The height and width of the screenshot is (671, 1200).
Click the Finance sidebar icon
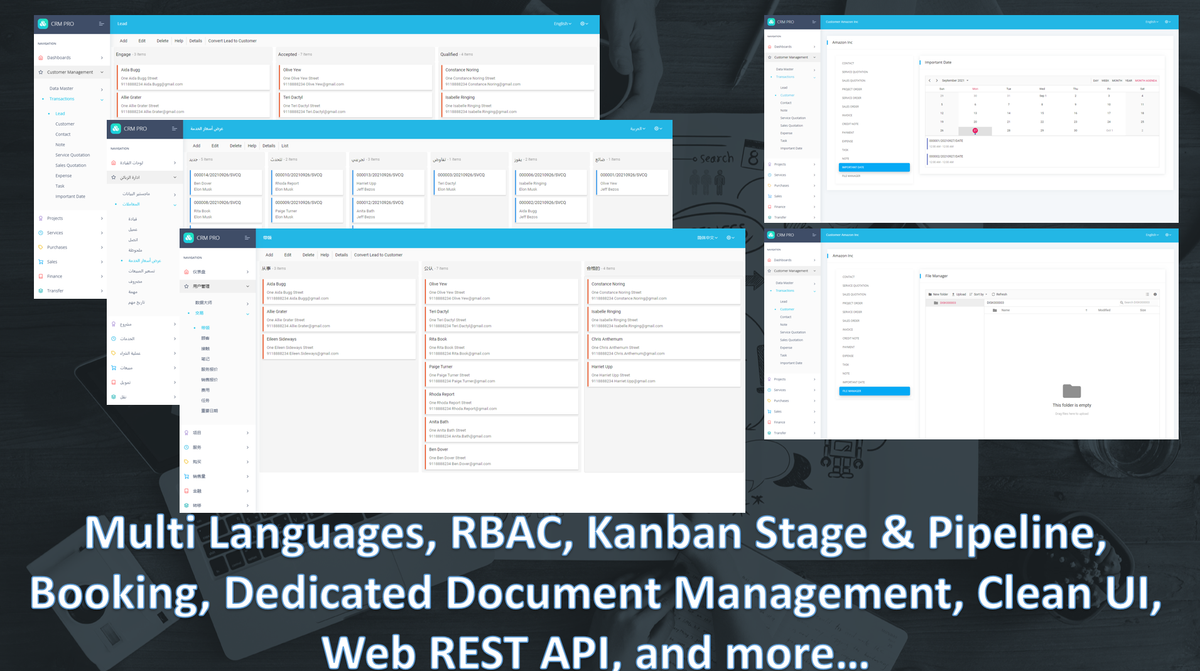point(39,275)
